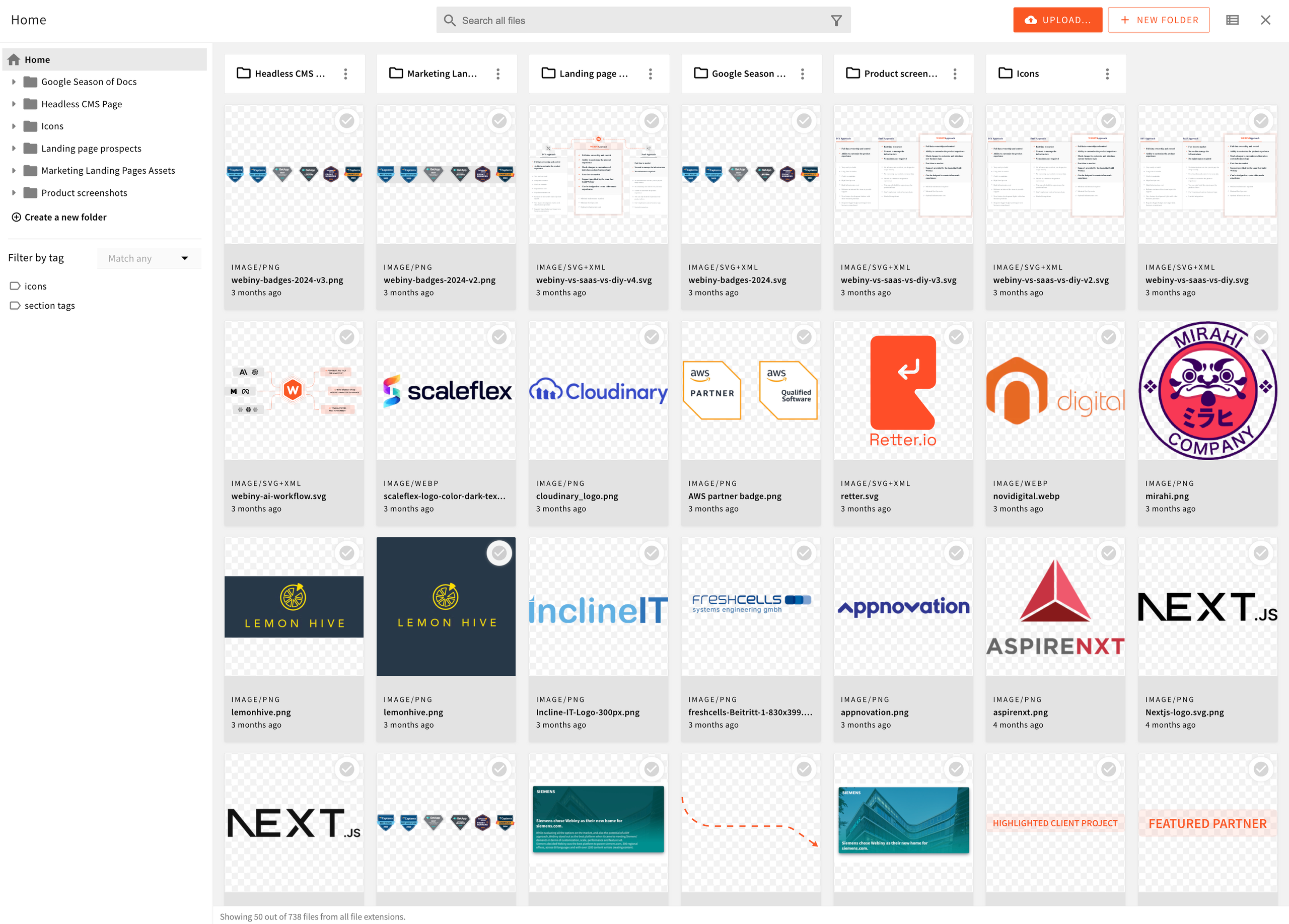This screenshot has width=1289, height=924.
Task: Select Home in the folder tree
Action: pyautogui.click(x=105, y=59)
